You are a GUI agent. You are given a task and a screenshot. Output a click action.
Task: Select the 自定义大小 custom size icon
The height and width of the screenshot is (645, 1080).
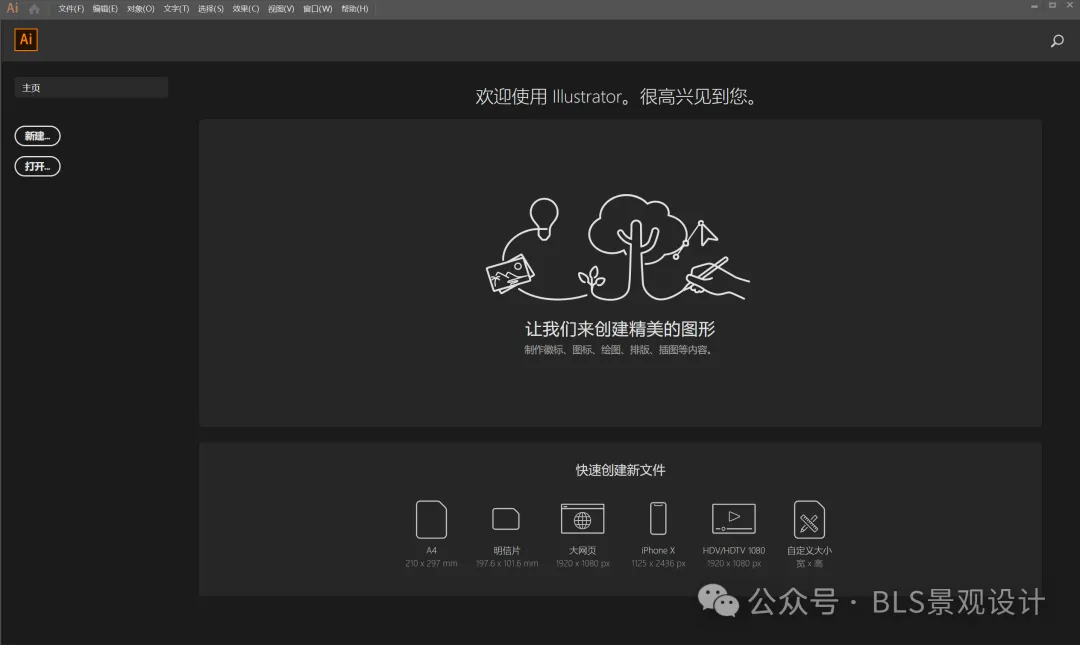pyautogui.click(x=809, y=519)
